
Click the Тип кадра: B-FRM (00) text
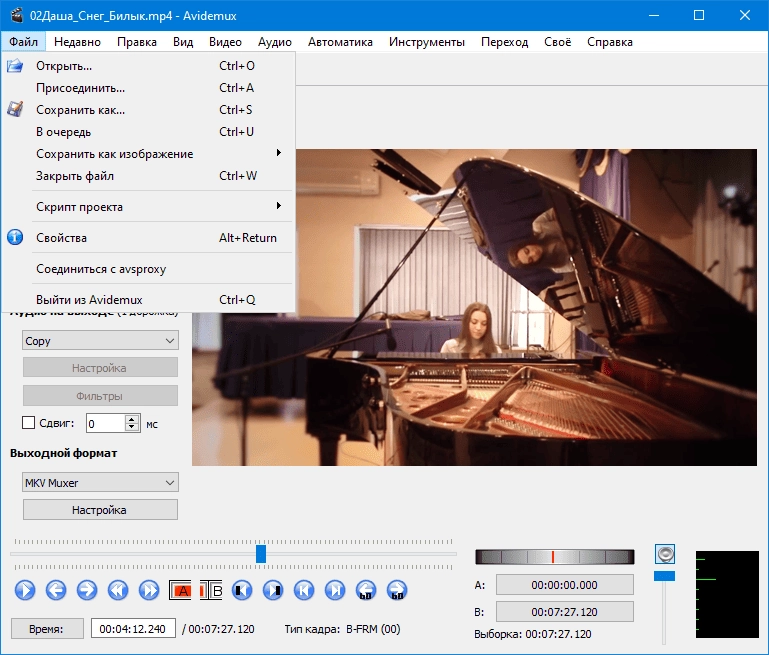342,629
